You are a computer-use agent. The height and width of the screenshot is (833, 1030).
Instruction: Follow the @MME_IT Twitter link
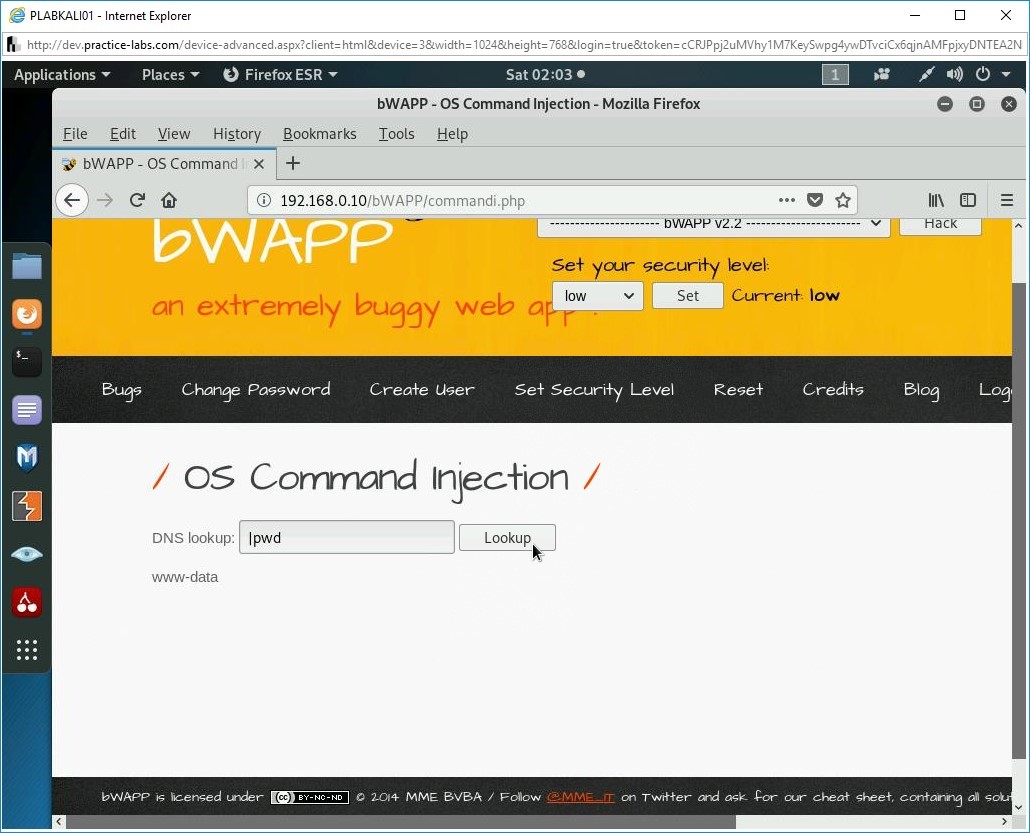point(580,797)
